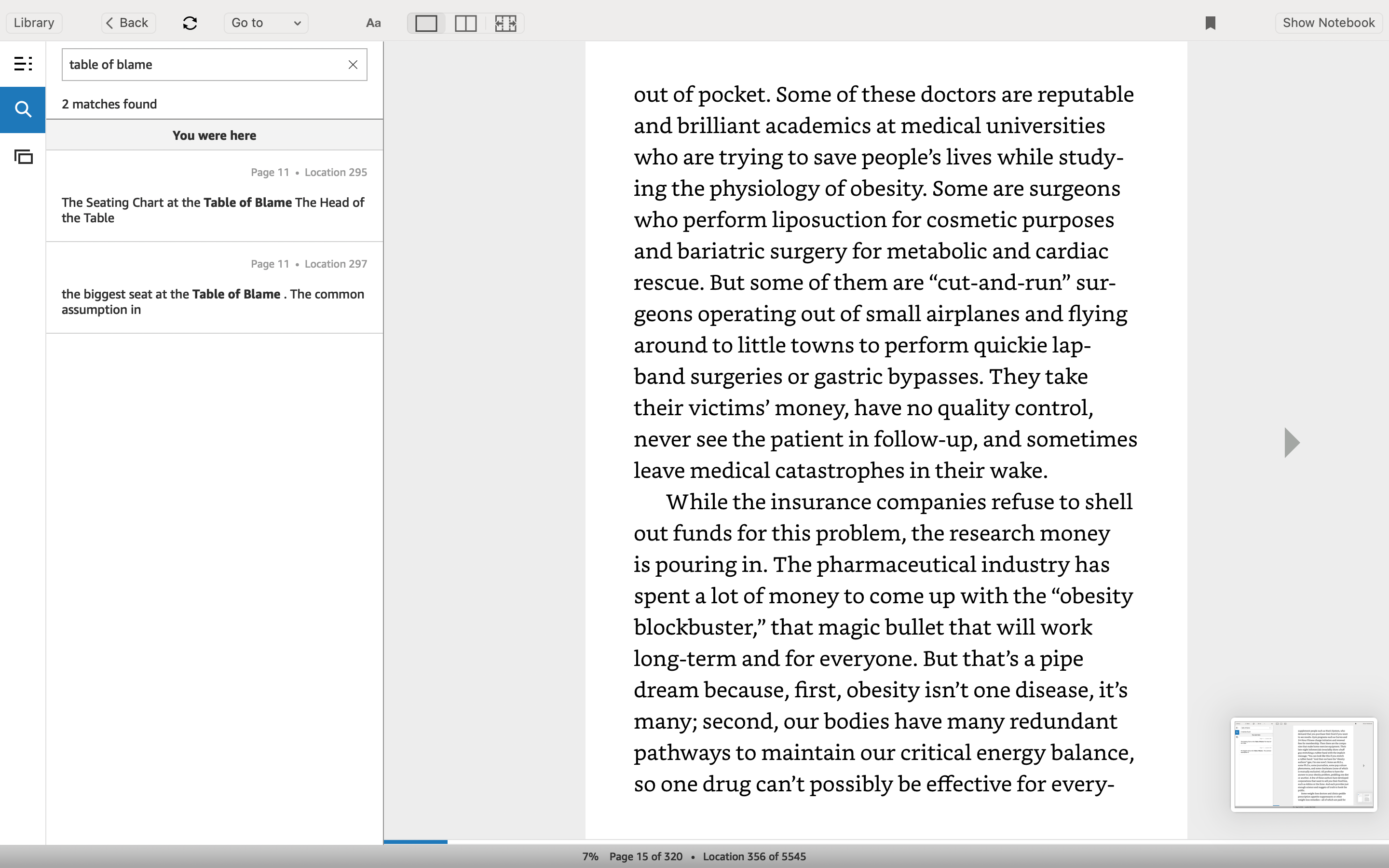
Task: Bookmark this page
Action: (1211, 23)
